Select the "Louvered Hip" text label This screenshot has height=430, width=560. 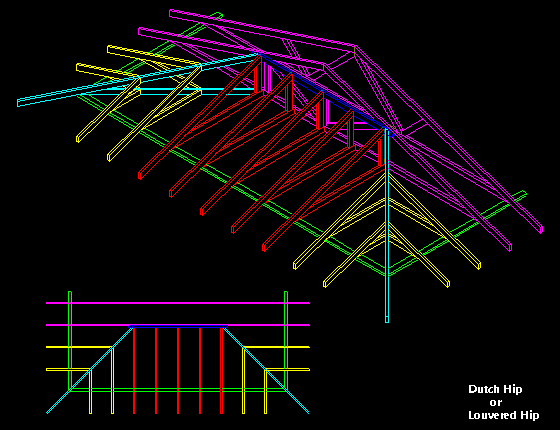[x=504, y=415]
